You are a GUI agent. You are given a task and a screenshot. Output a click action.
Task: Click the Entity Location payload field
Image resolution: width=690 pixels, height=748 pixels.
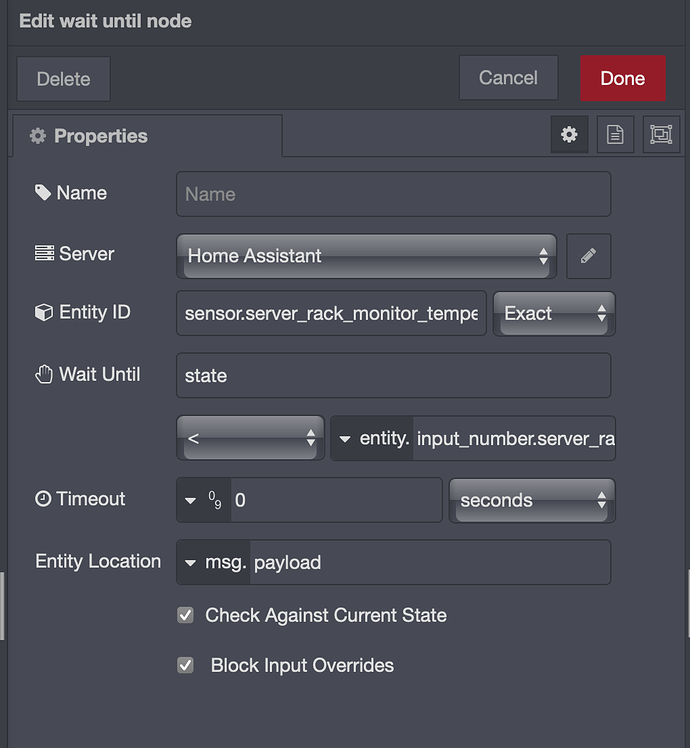[x=430, y=562]
